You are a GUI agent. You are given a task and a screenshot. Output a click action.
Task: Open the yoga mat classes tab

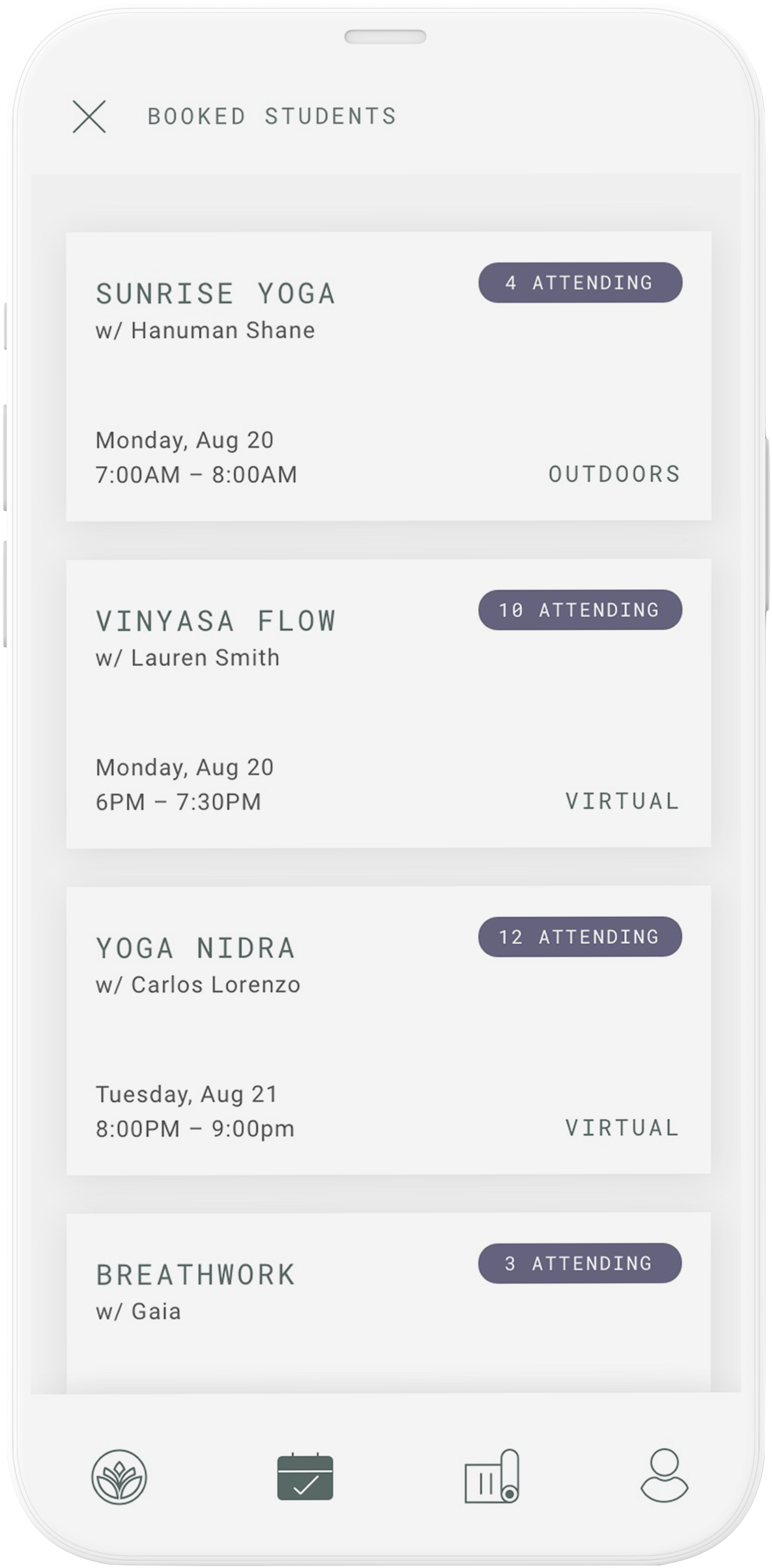(492, 1477)
